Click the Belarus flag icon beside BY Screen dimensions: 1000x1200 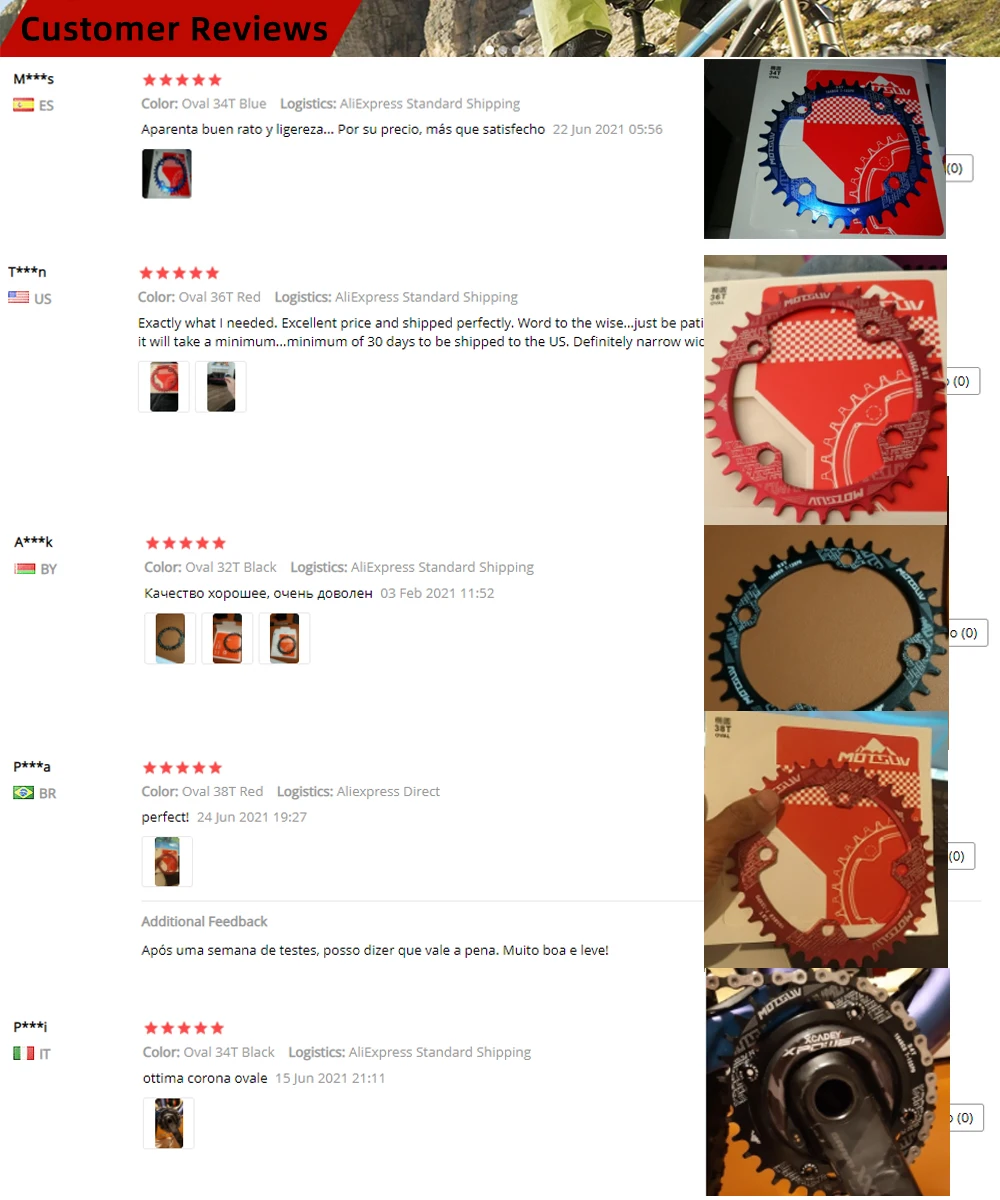pyautogui.click(x=25, y=569)
